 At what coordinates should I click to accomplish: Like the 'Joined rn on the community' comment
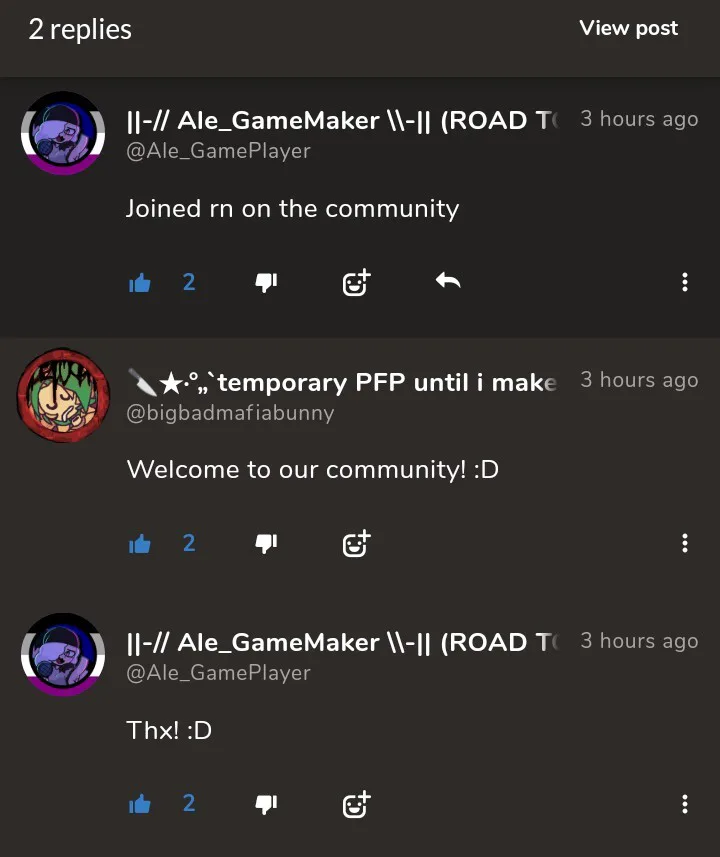139,283
